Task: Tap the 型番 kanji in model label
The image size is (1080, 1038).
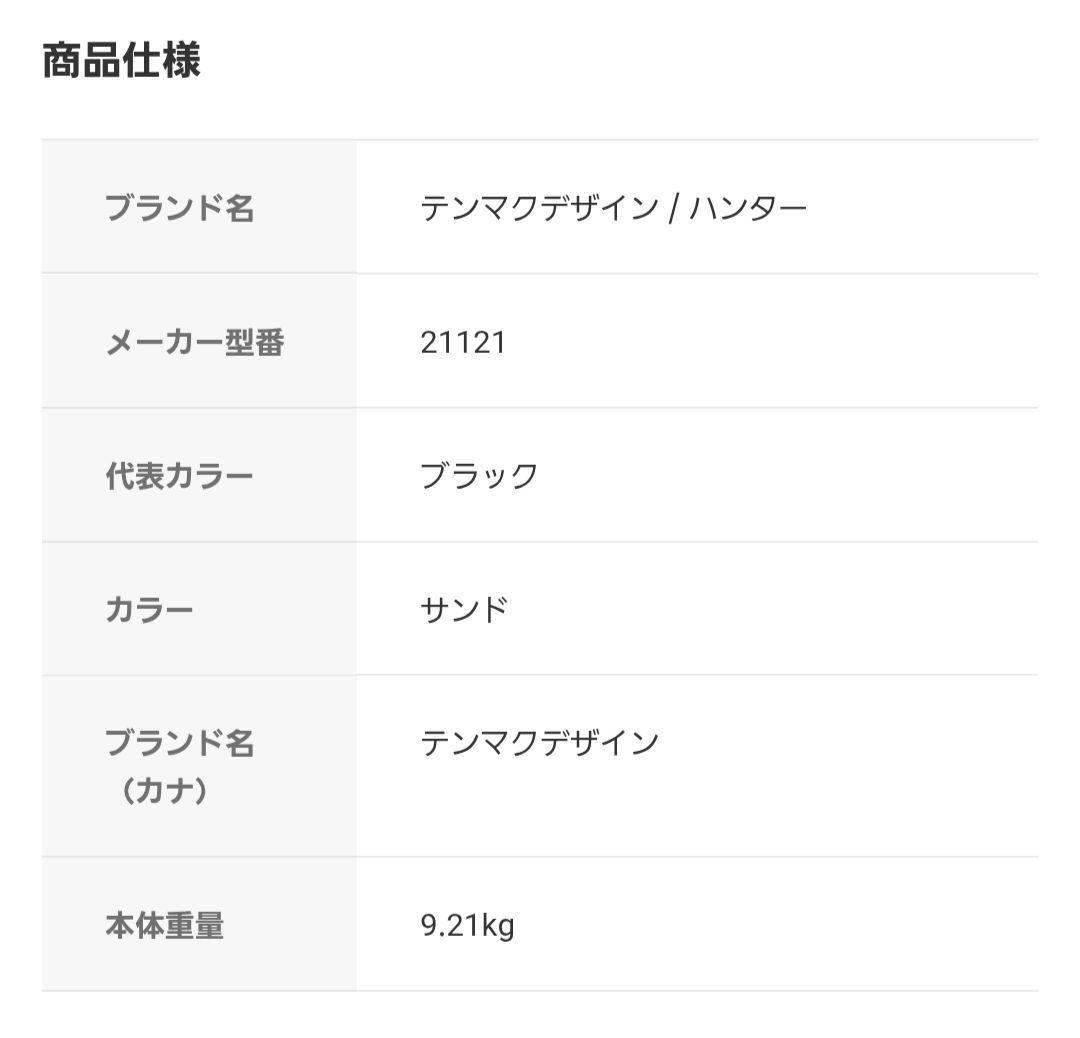Action: (255, 343)
